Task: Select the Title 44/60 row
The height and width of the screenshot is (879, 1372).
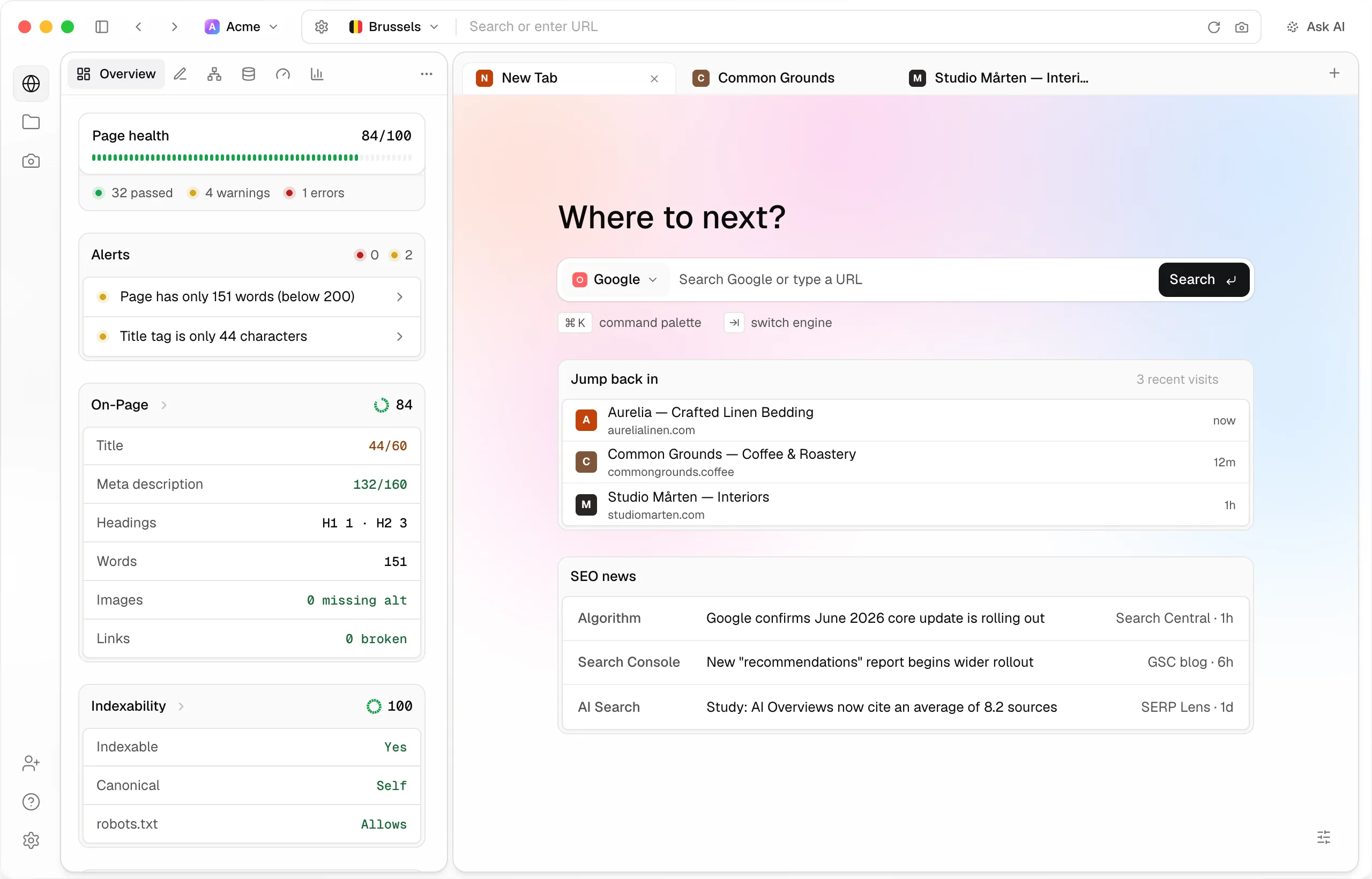Action: [252, 446]
